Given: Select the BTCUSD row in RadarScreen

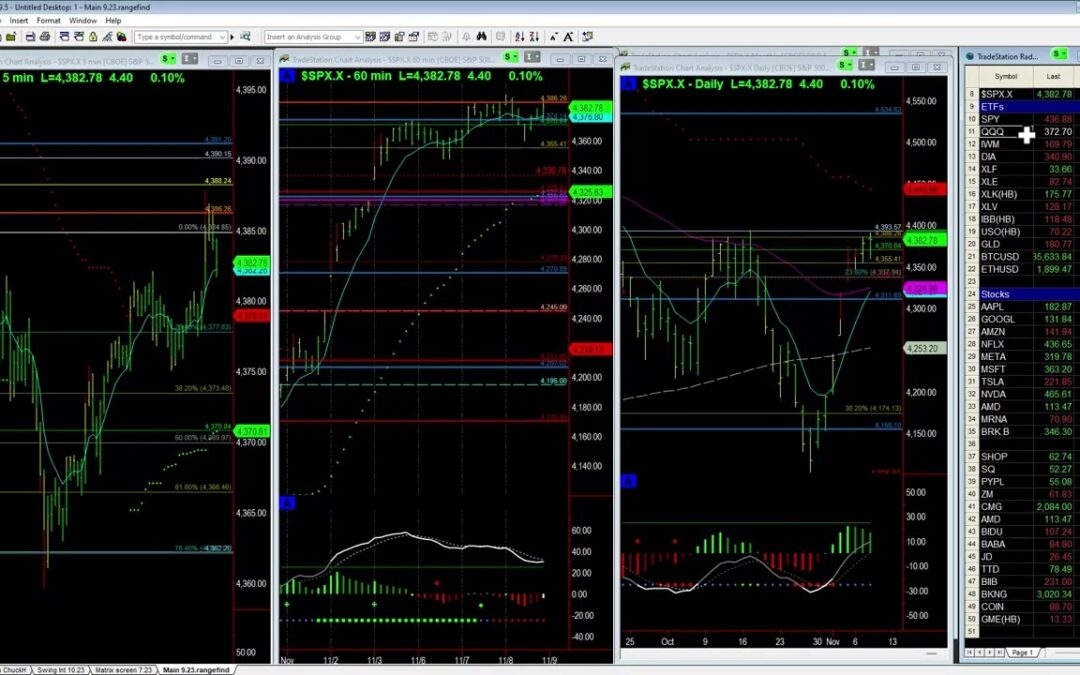Looking at the screenshot, I should click(x=1022, y=256).
